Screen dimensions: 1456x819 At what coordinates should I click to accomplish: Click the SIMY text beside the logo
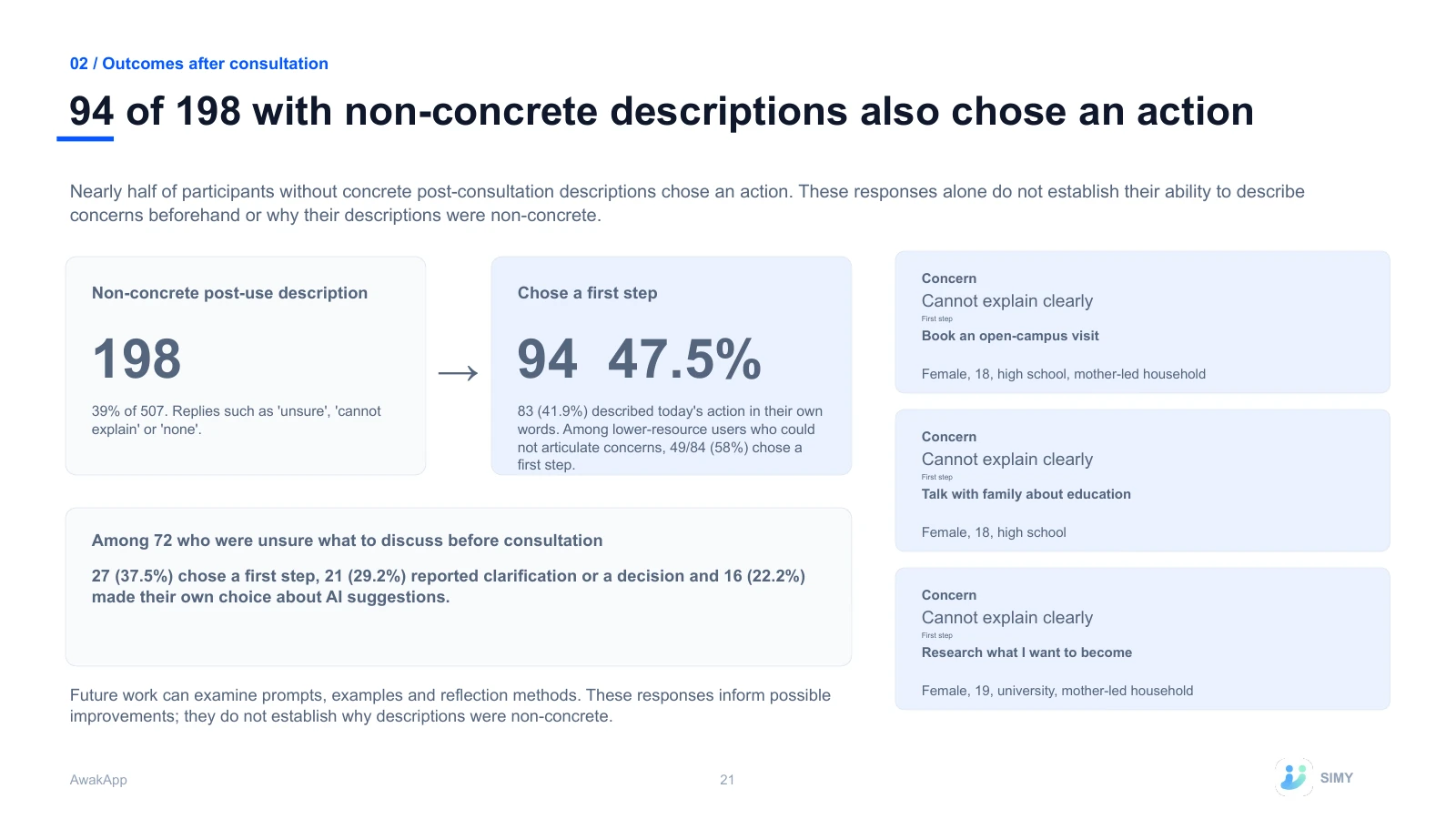[1337, 778]
